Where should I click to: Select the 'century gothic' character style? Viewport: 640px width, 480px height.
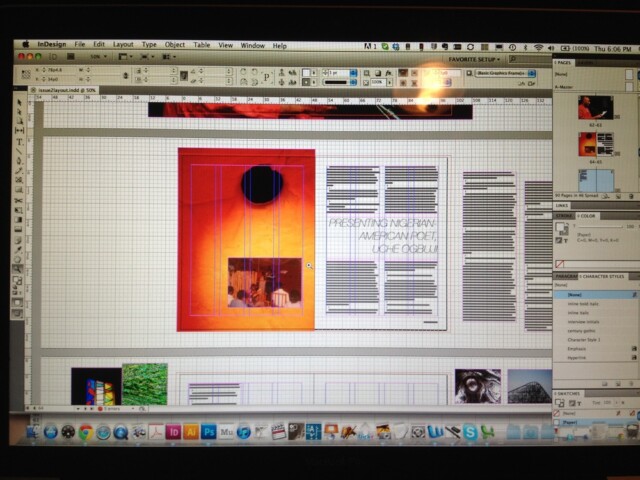coord(581,331)
